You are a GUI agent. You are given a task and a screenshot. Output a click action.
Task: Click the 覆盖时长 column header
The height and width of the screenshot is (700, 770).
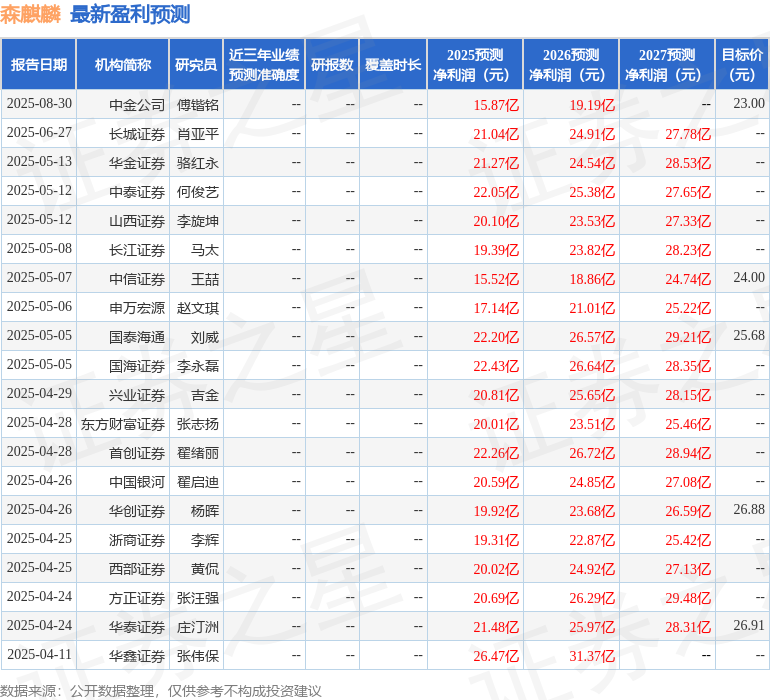click(393, 64)
